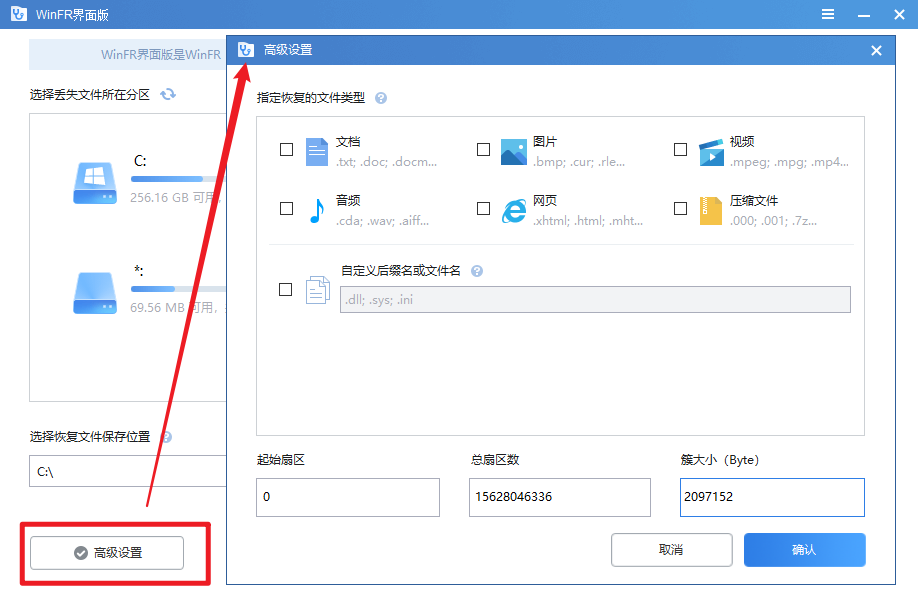
Task: Click help icon beside 指定恢复的文件类型
Action: [x=381, y=98]
